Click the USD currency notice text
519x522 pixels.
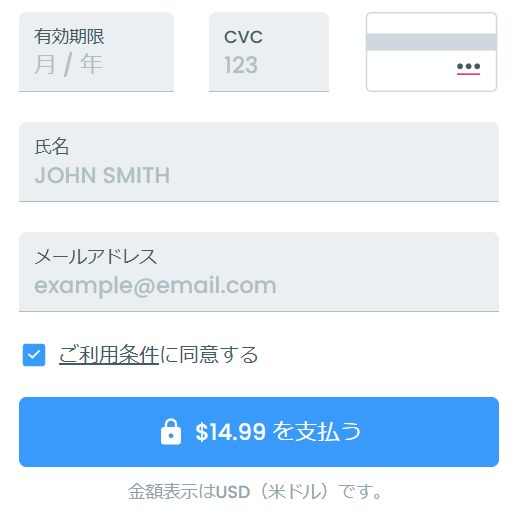[x=255, y=492]
